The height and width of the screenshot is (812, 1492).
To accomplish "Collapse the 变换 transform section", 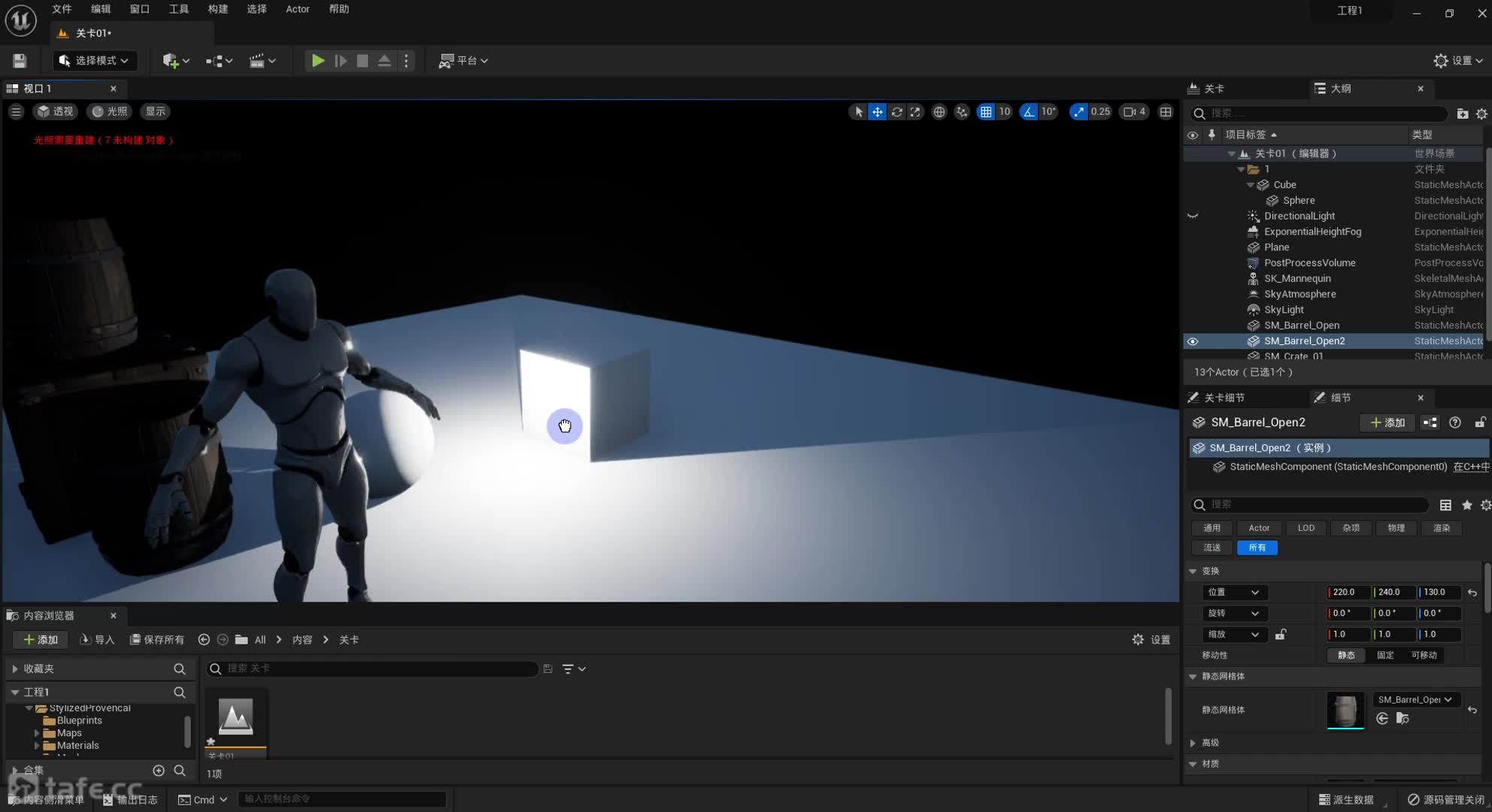I will pyautogui.click(x=1193, y=571).
